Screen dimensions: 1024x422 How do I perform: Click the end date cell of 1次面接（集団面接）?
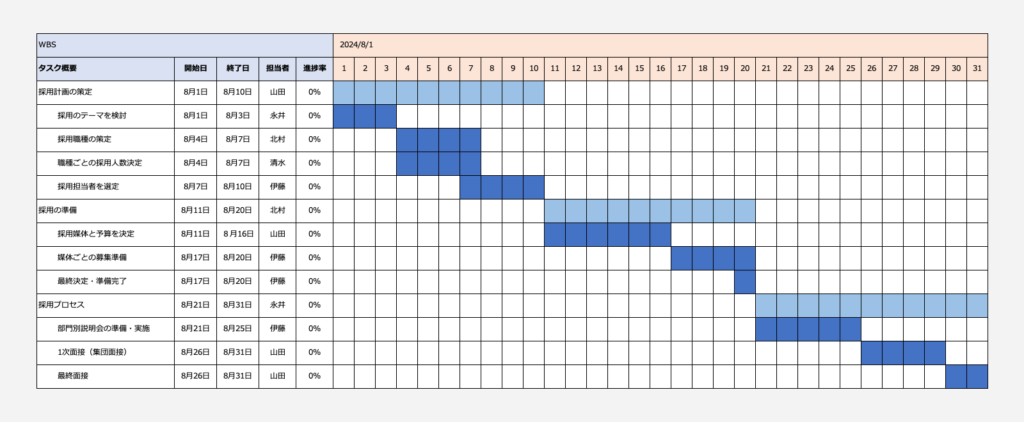click(x=238, y=352)
